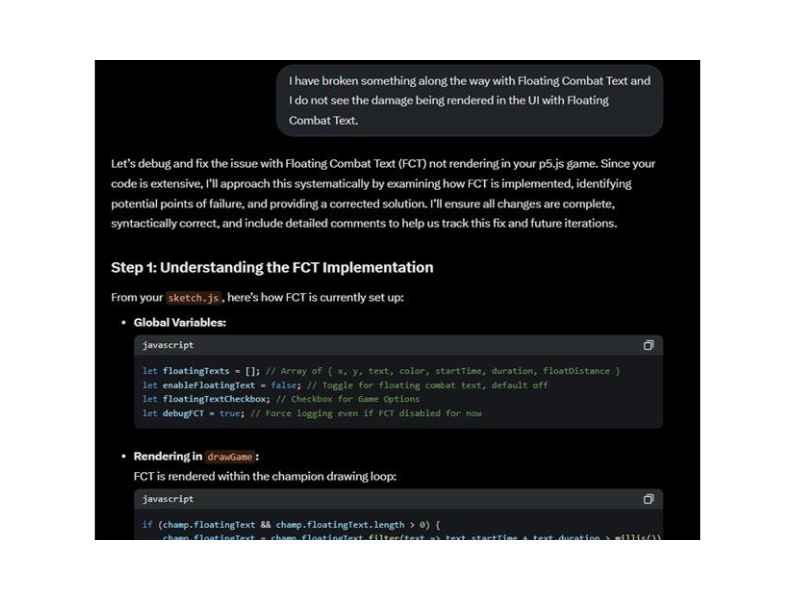Click the let floatingTexts code line
The width and height of the screenshot is (800, 600).
coord(381,371)
